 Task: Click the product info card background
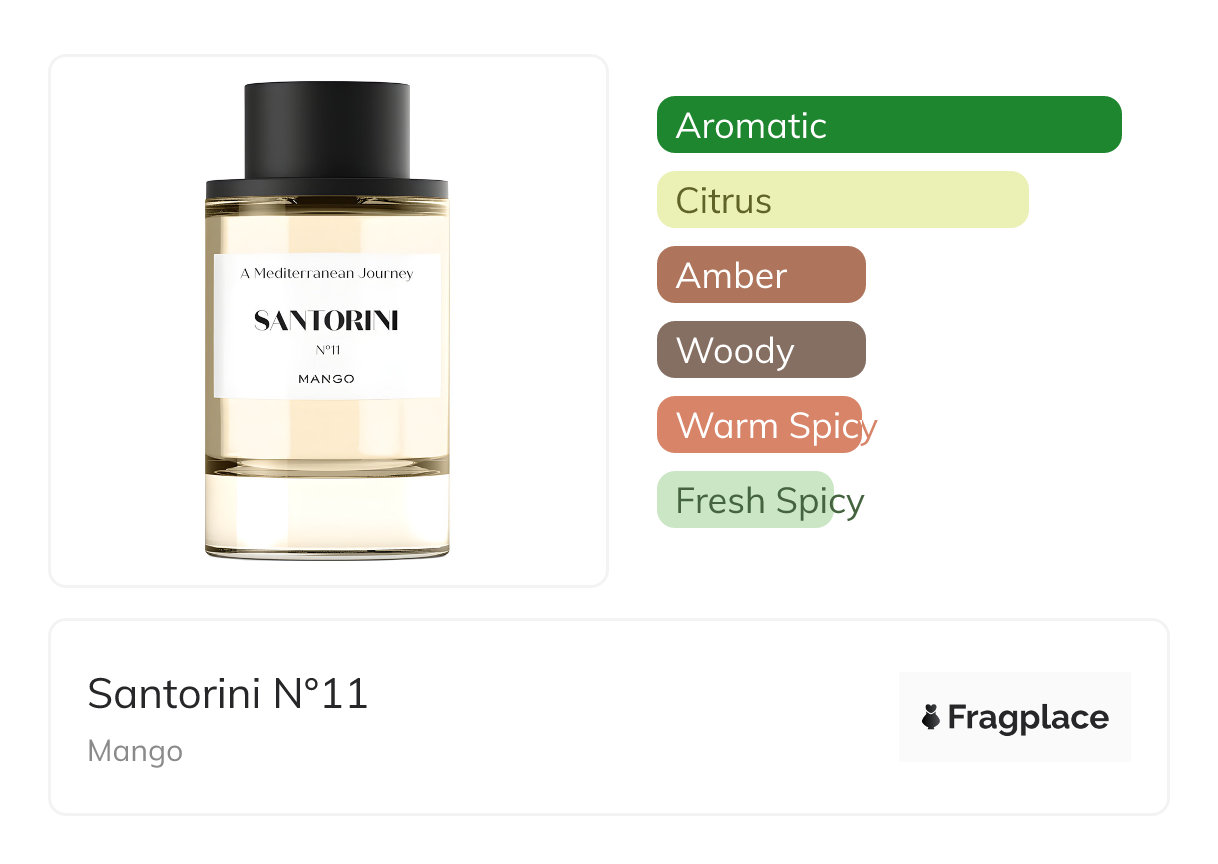click(x=609, y=717)
